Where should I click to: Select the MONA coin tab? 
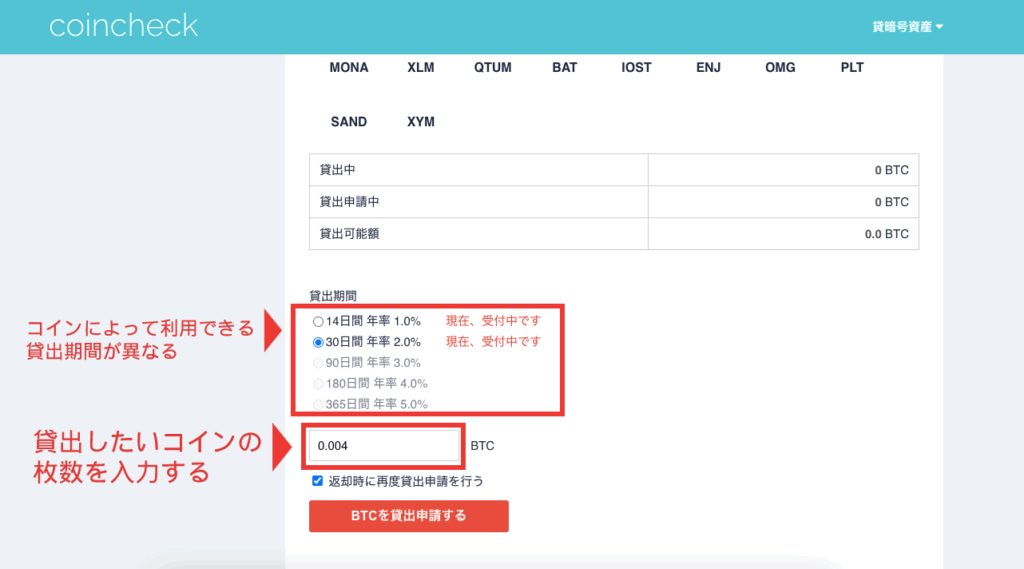pos(349,68)
